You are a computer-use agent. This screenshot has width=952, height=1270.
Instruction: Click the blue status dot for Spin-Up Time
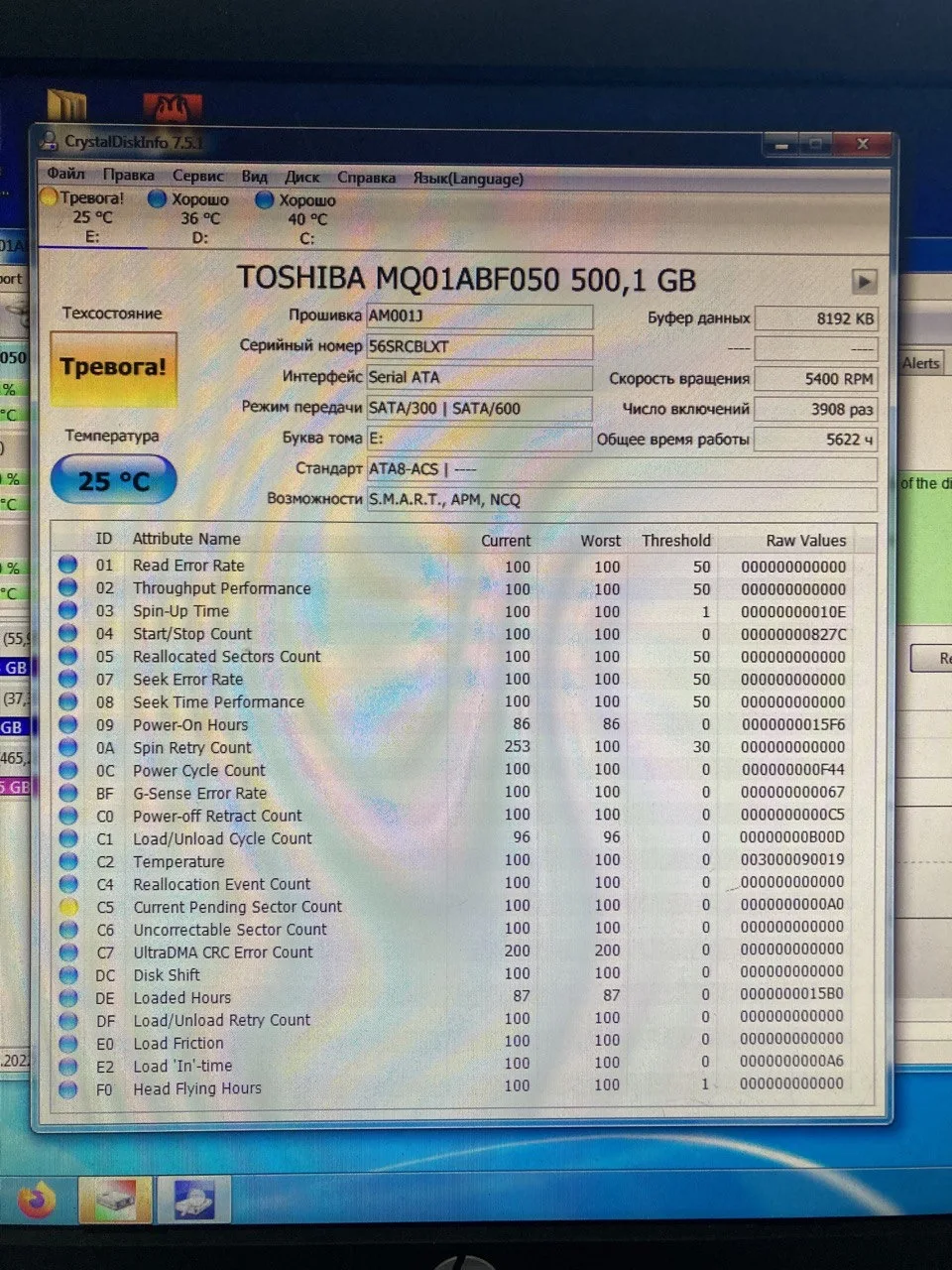(x=68, y=609)
